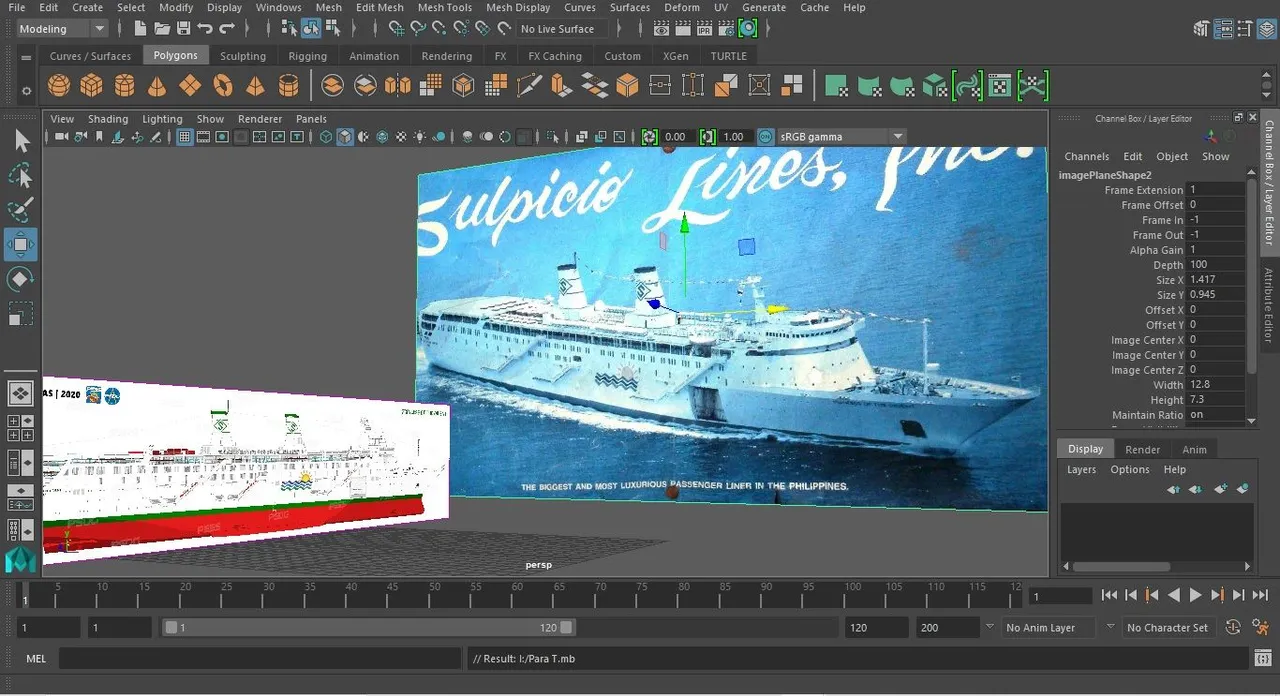Save the scene with floppy icon
Screen dimensions: 1280x696
tap(183, 29)
